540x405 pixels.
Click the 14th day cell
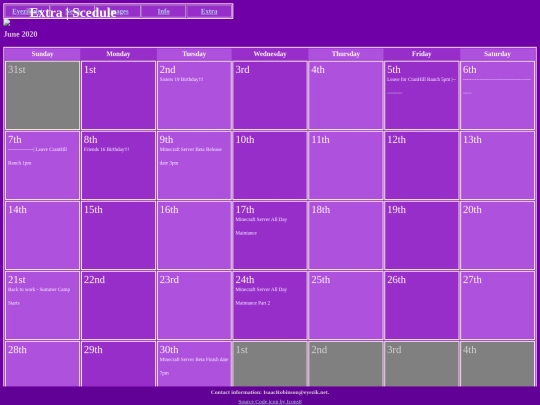point(42,235)
